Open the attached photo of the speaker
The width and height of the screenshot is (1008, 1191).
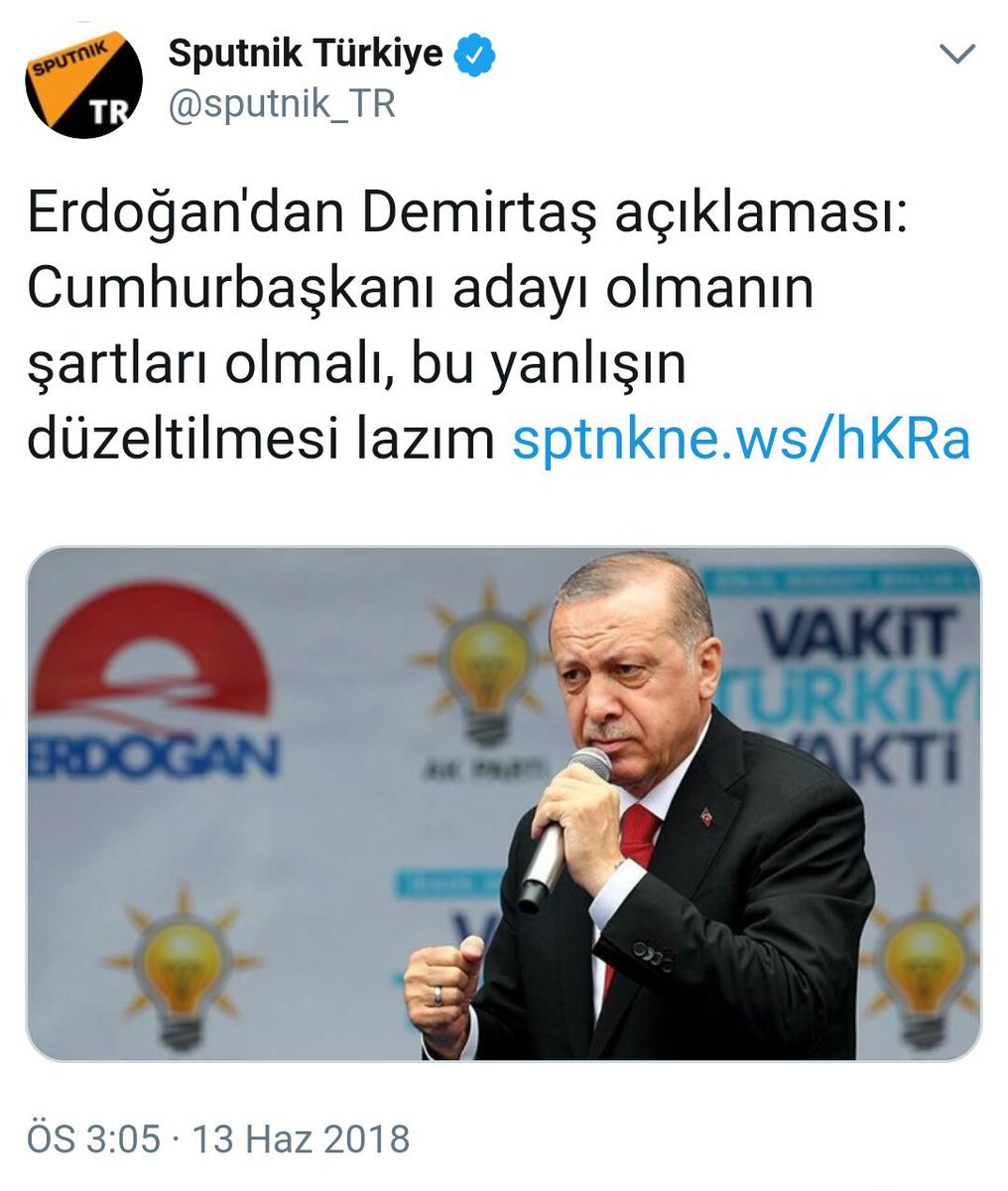pos(503,804)
